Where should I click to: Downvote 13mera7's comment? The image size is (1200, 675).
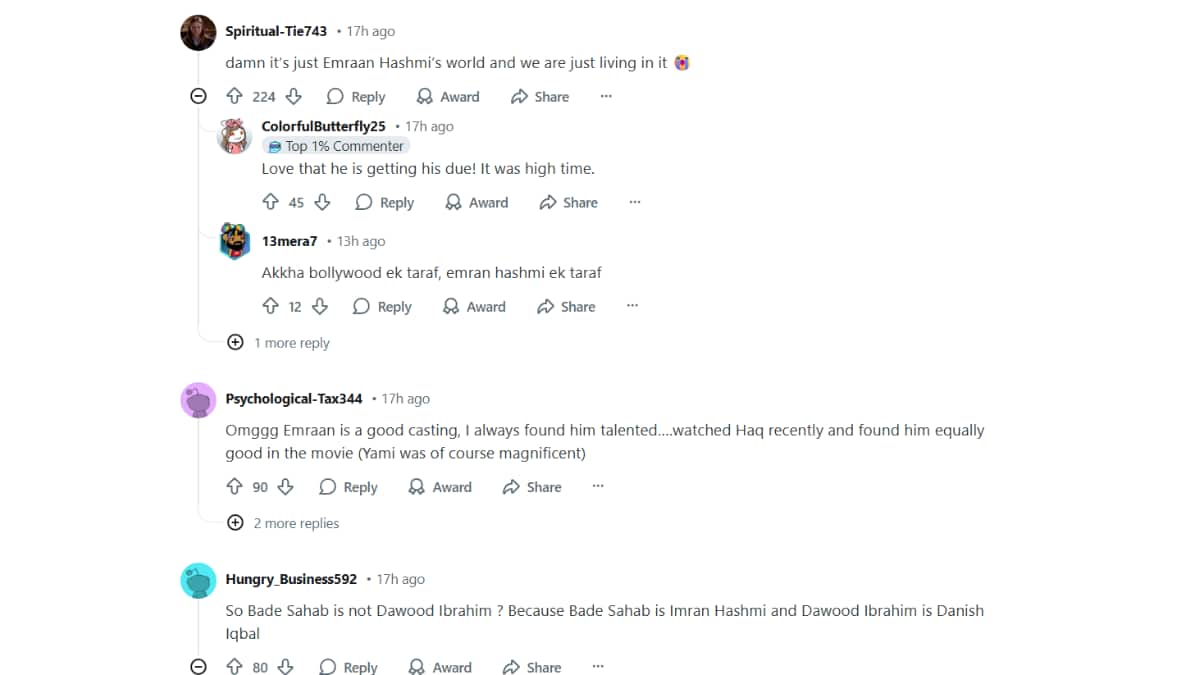320,307
